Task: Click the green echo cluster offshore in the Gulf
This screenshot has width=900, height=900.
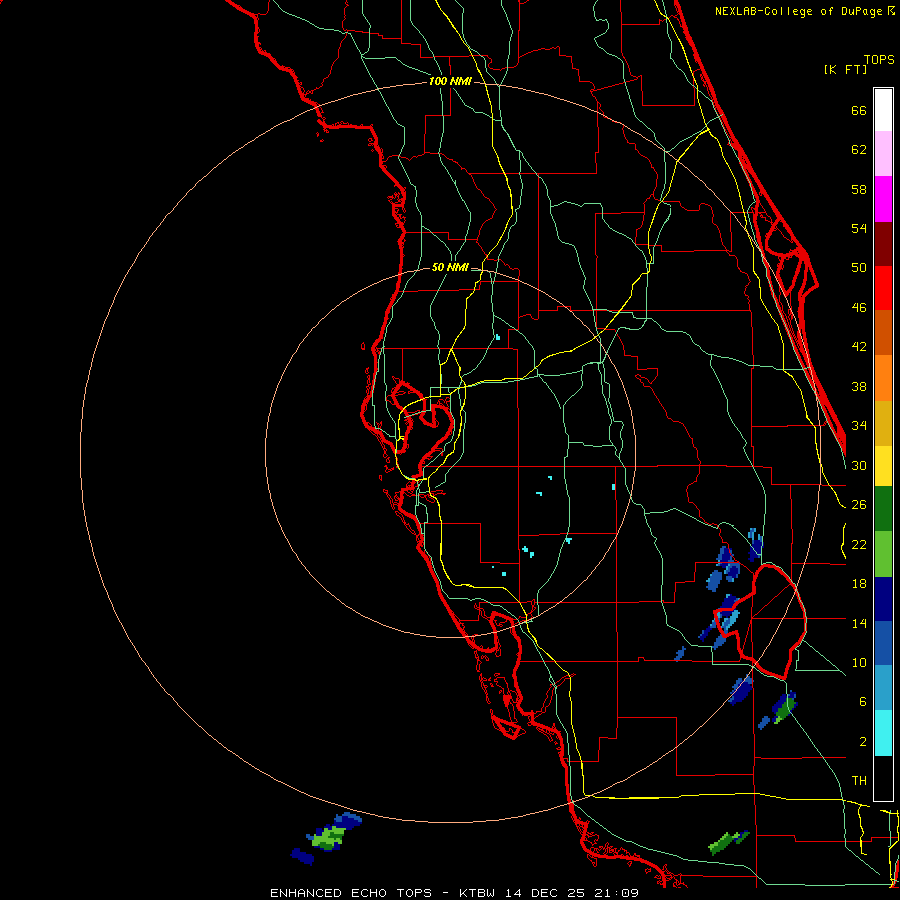Action: pos(327,837)
